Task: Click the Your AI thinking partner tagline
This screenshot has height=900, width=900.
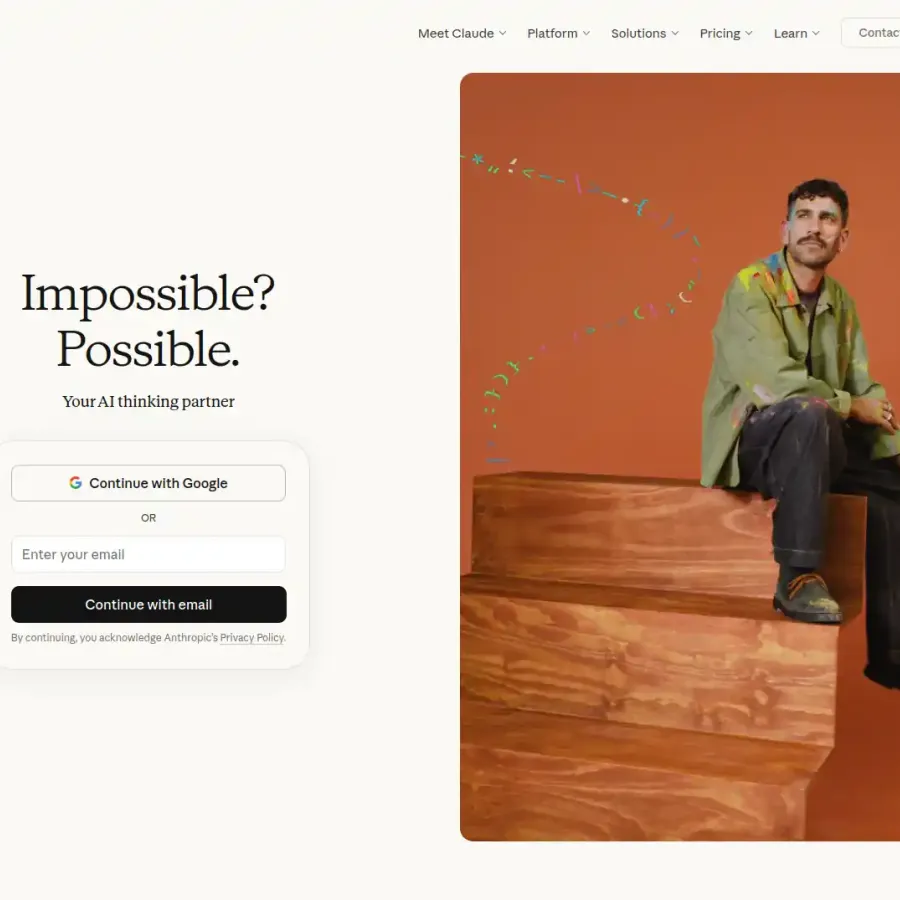Action: coord(148,401)
